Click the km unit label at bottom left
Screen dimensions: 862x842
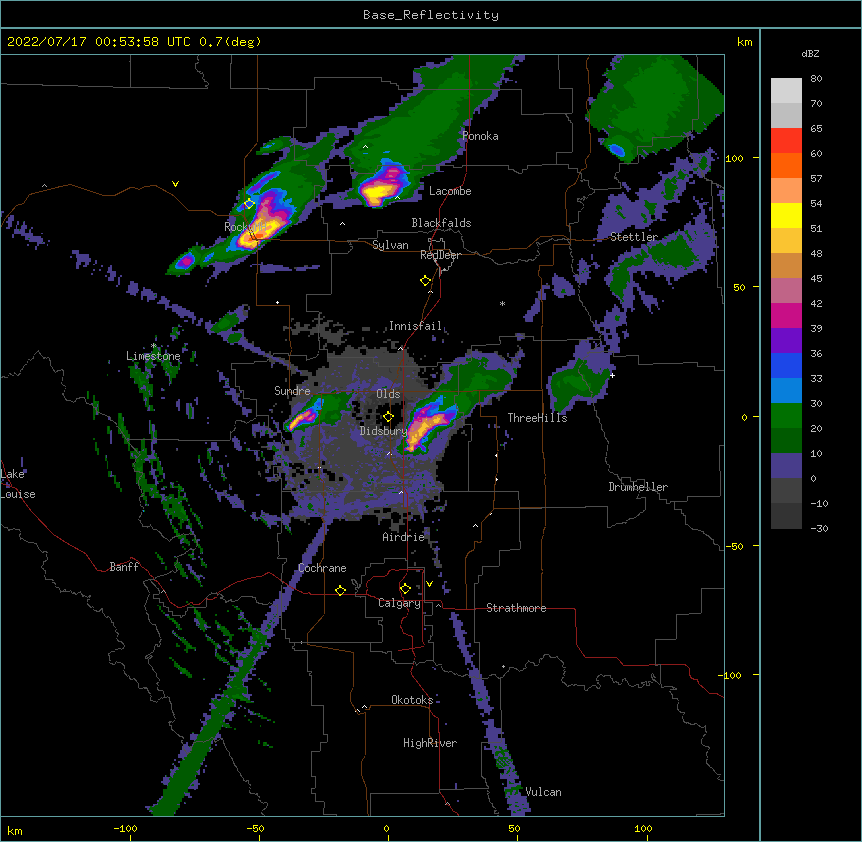[15, 831]
